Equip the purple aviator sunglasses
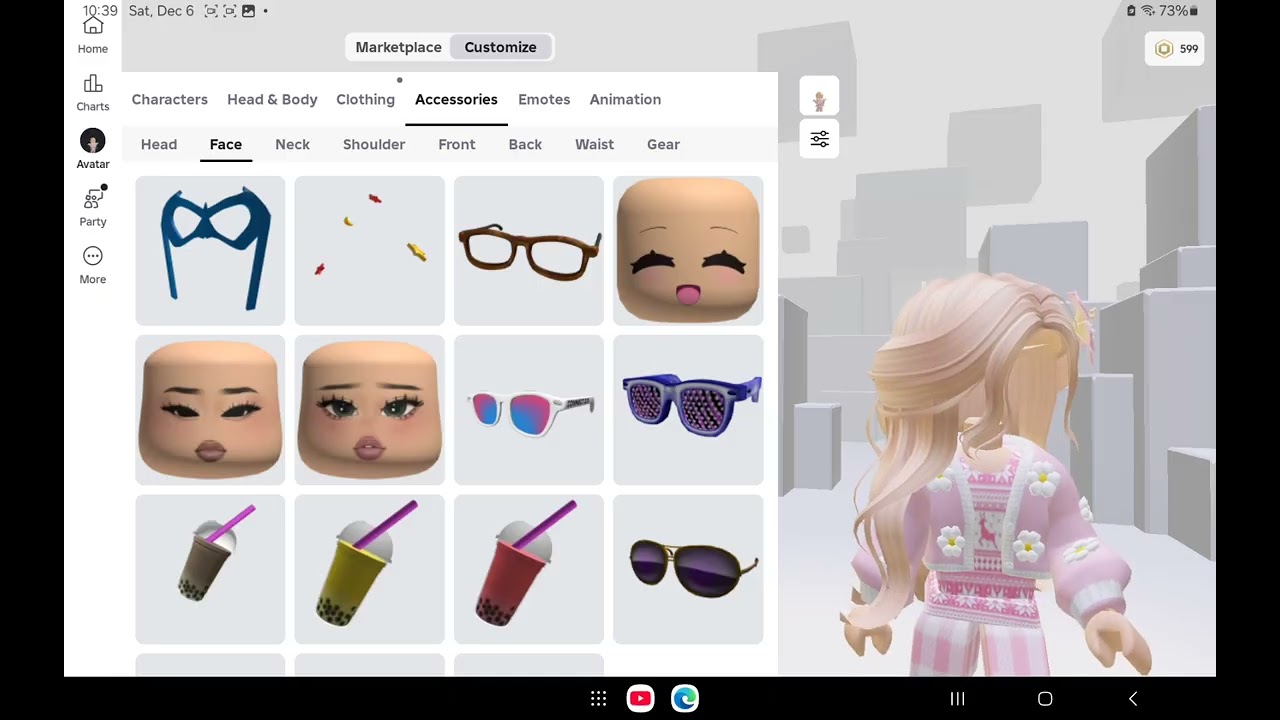The height and width of the screenshot is (720, 1280). point(688,569)
